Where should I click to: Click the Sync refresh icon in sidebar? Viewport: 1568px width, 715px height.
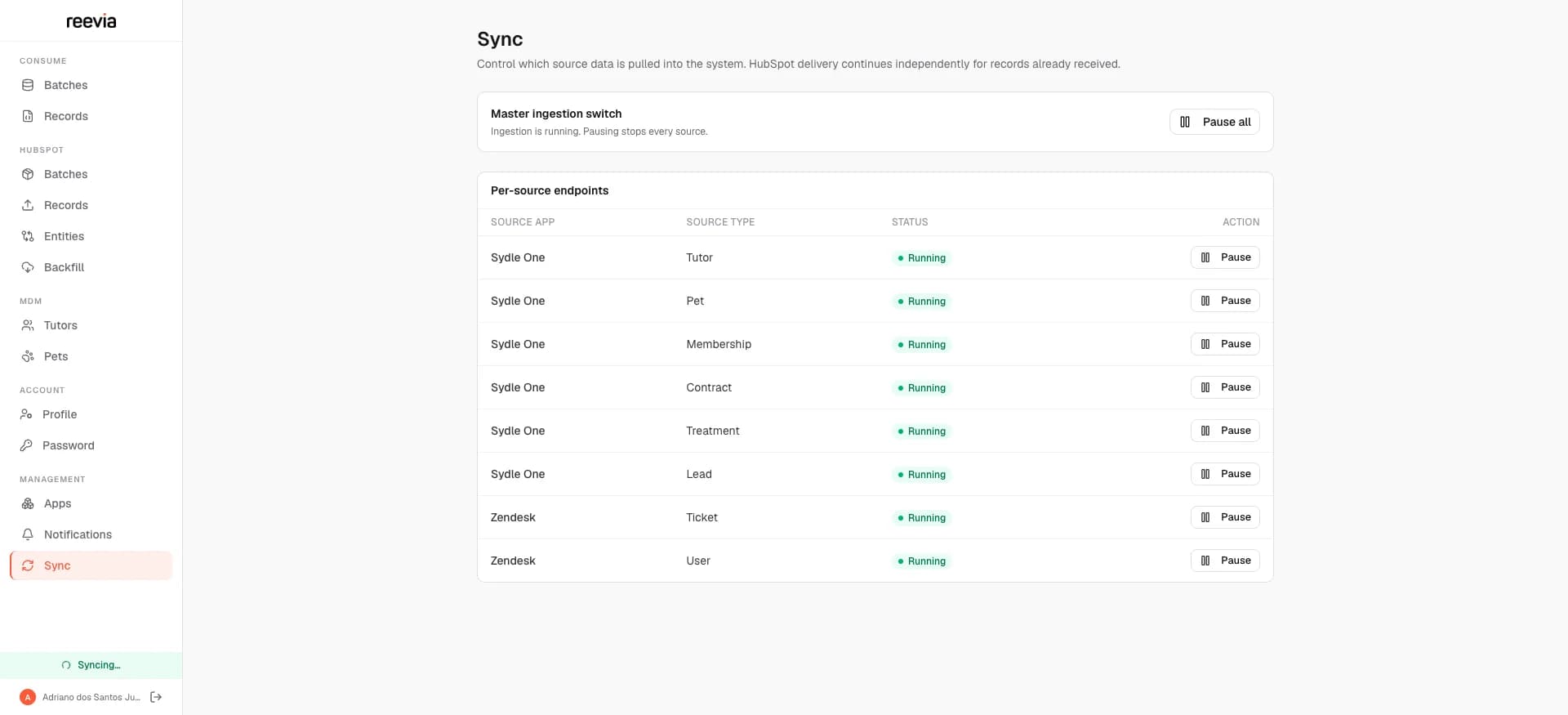28,565
